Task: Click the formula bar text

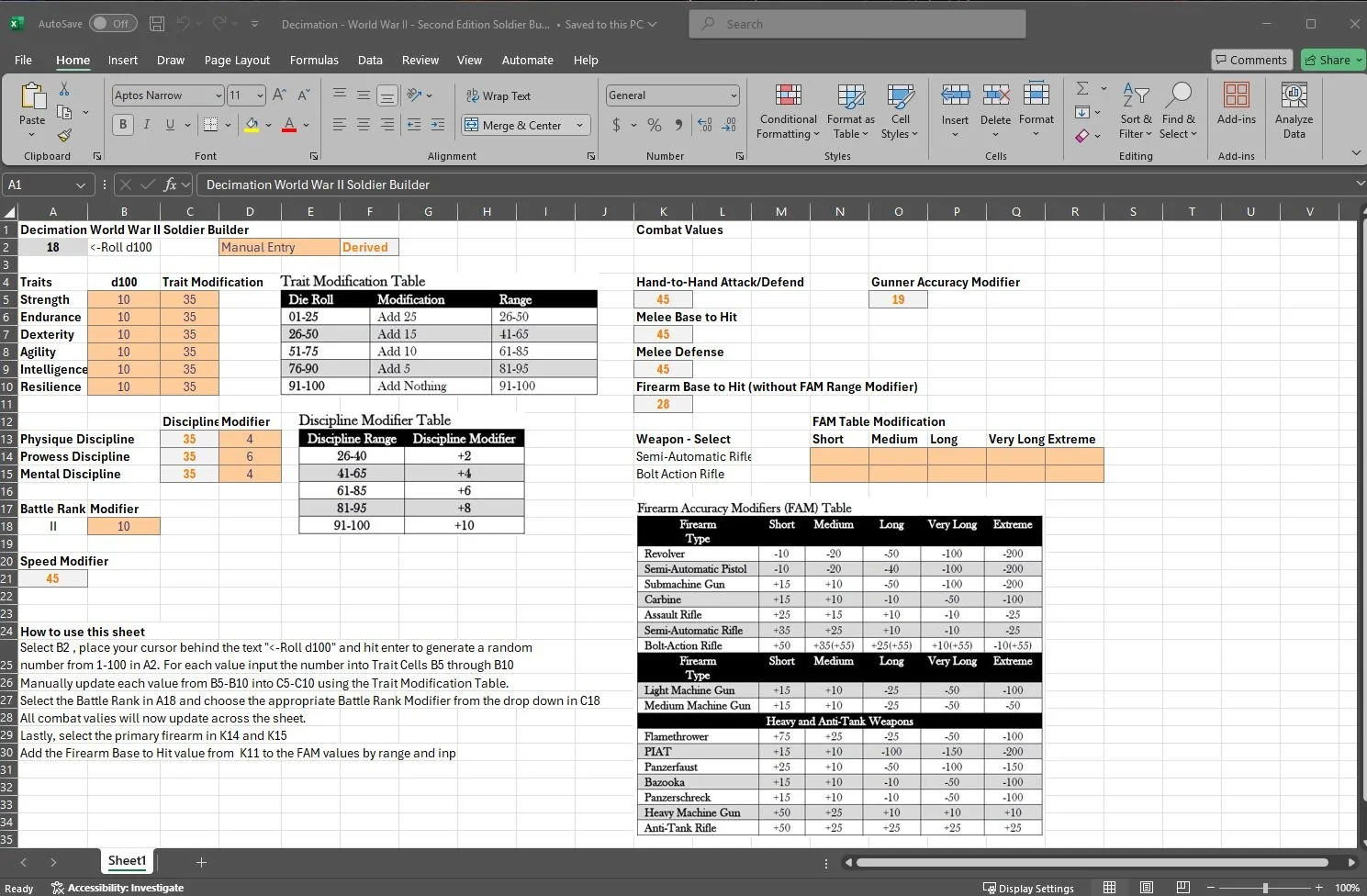Action: [x=318, y=185]
